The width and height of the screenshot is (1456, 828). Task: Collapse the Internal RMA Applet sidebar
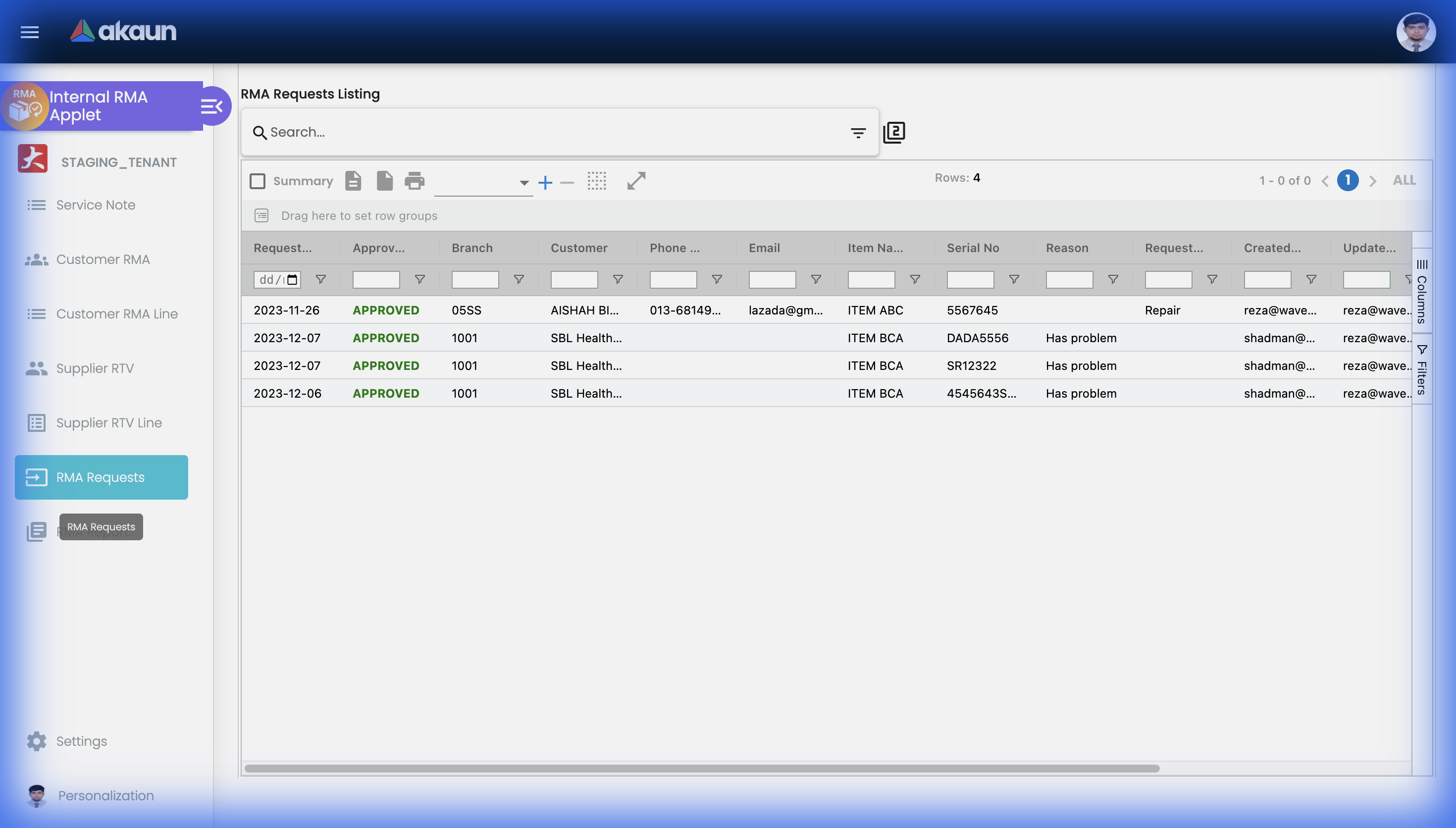[212, 106]
